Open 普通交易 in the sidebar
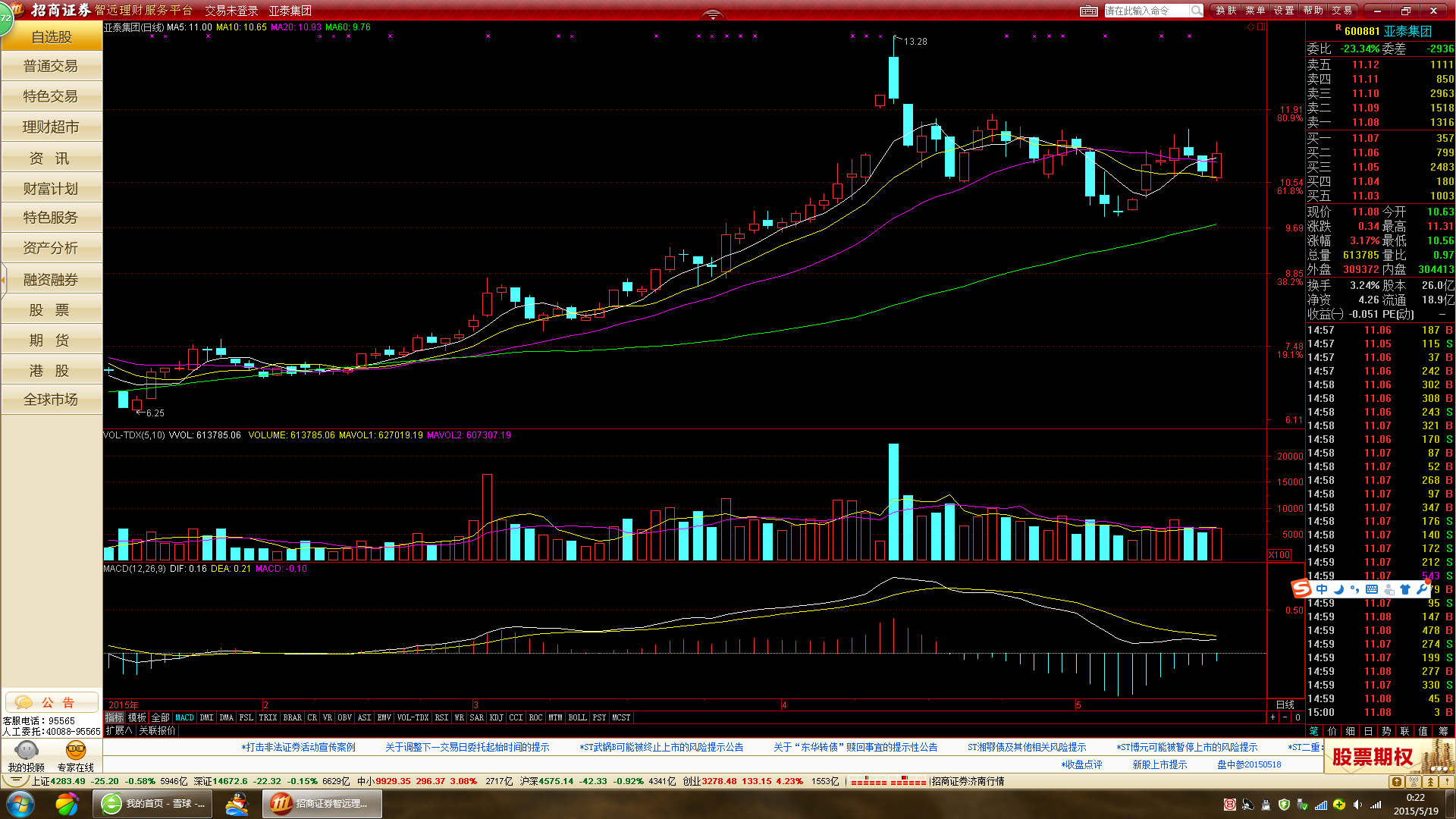 coord(51,66)
